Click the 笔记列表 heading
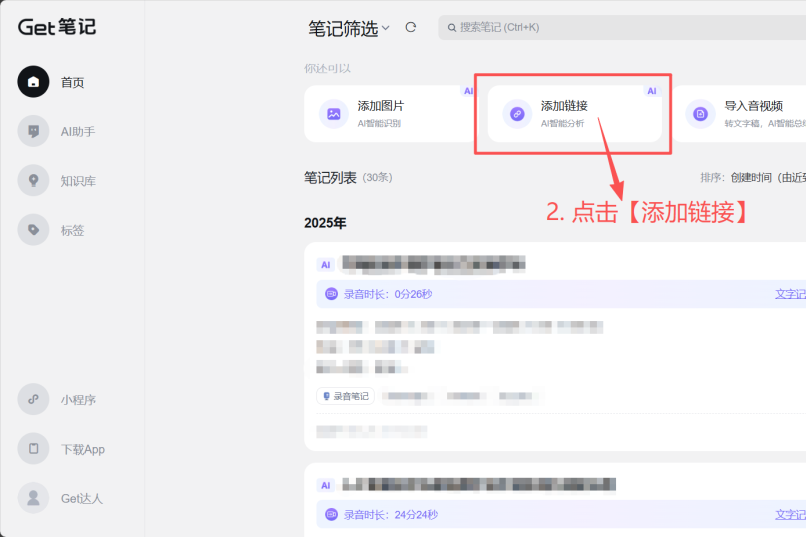This screenshot has width=806, height=537. [x=330, y=178]
